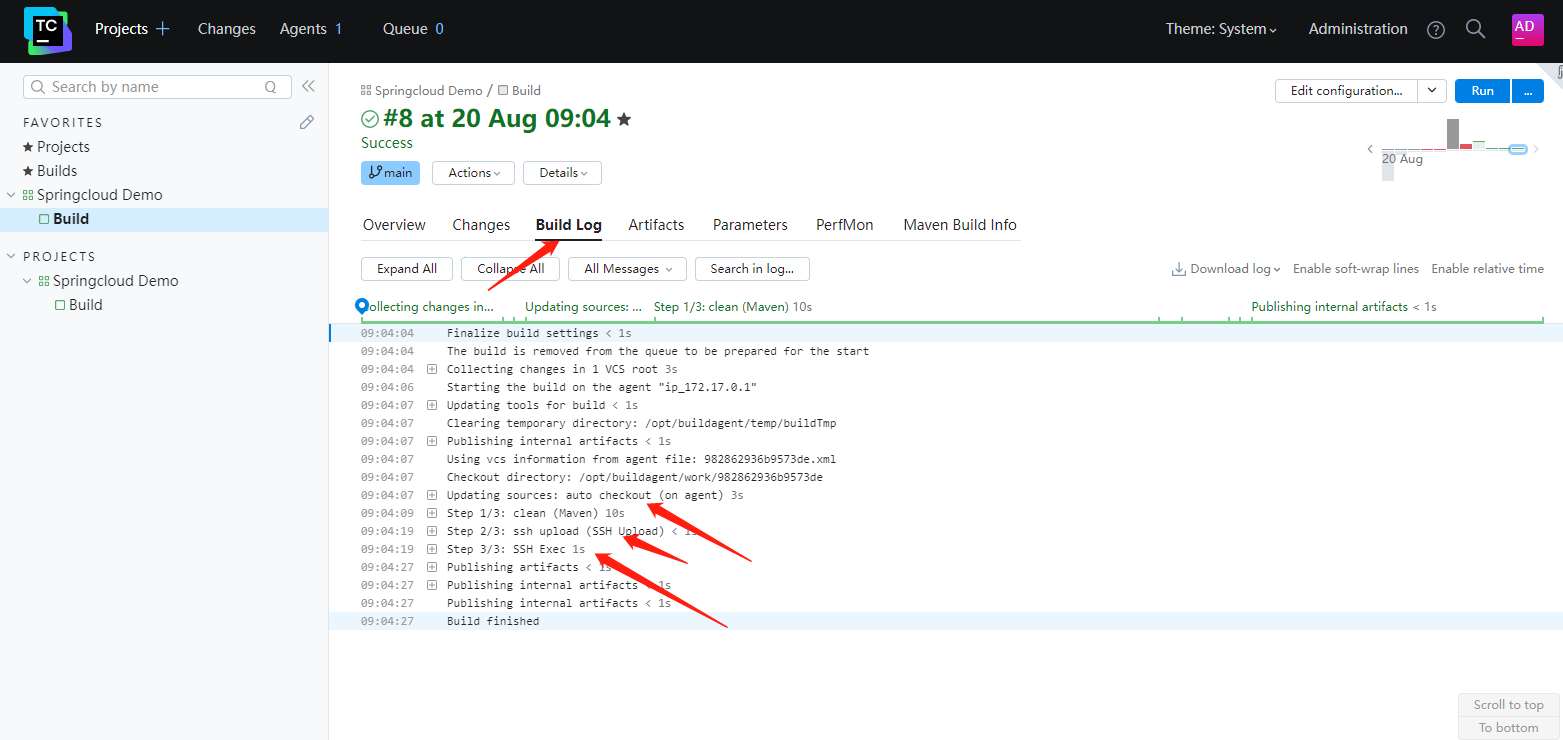Click the Expand All button
The image size is (1563, 740).
coord(407,269)
